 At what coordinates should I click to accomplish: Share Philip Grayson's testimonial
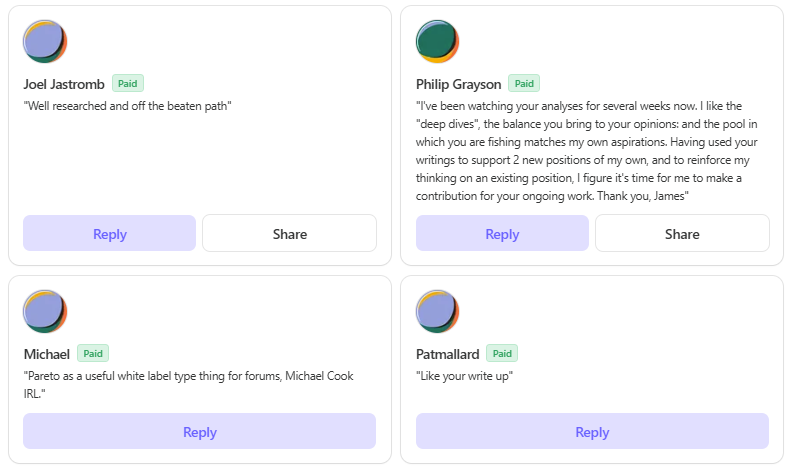point(682,233)
